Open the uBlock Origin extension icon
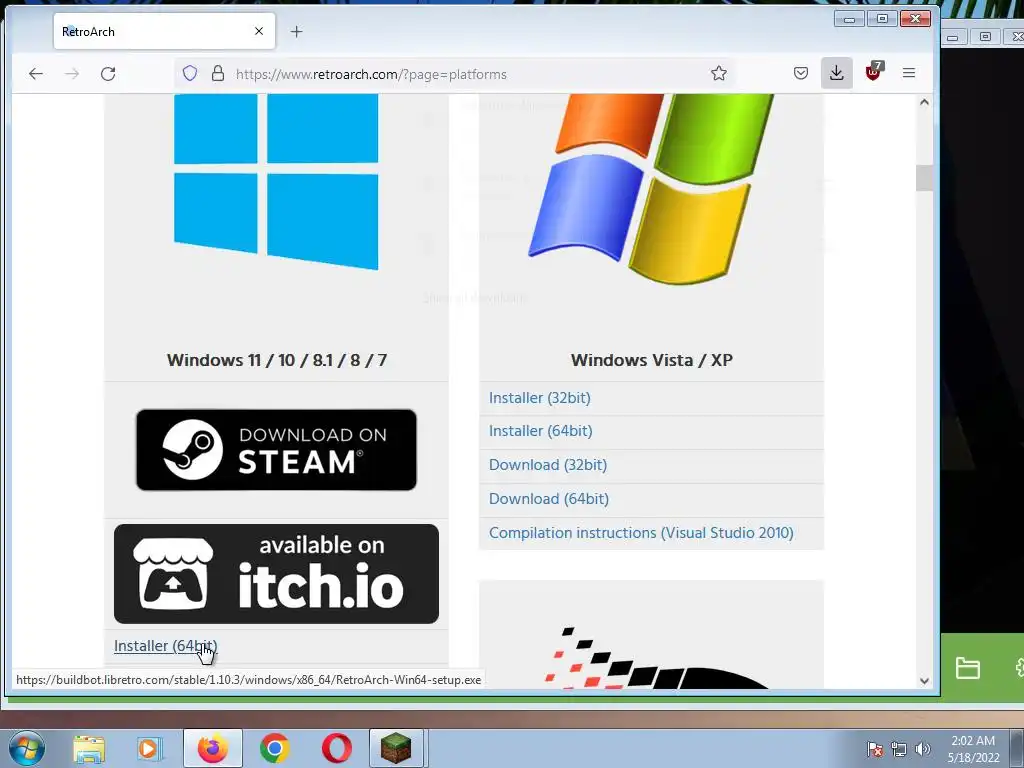 coord(873,72)
